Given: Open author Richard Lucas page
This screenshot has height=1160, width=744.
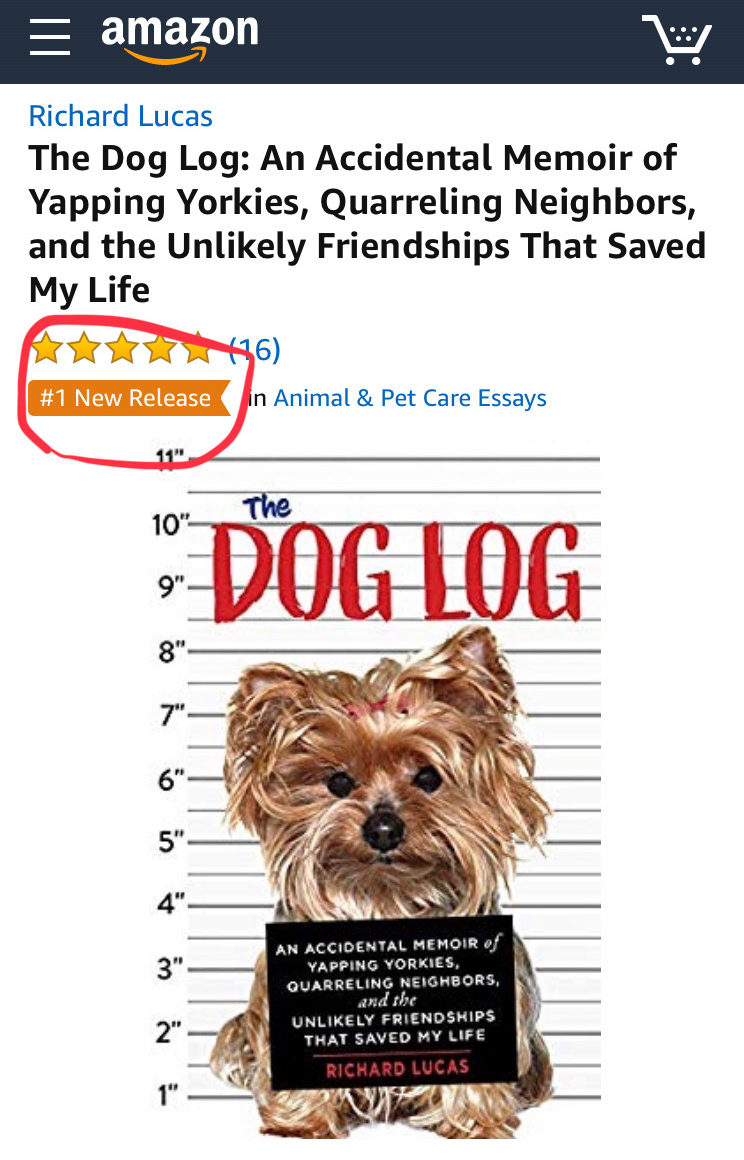Looking at the screenshot, I should click(x=121, y=116).
